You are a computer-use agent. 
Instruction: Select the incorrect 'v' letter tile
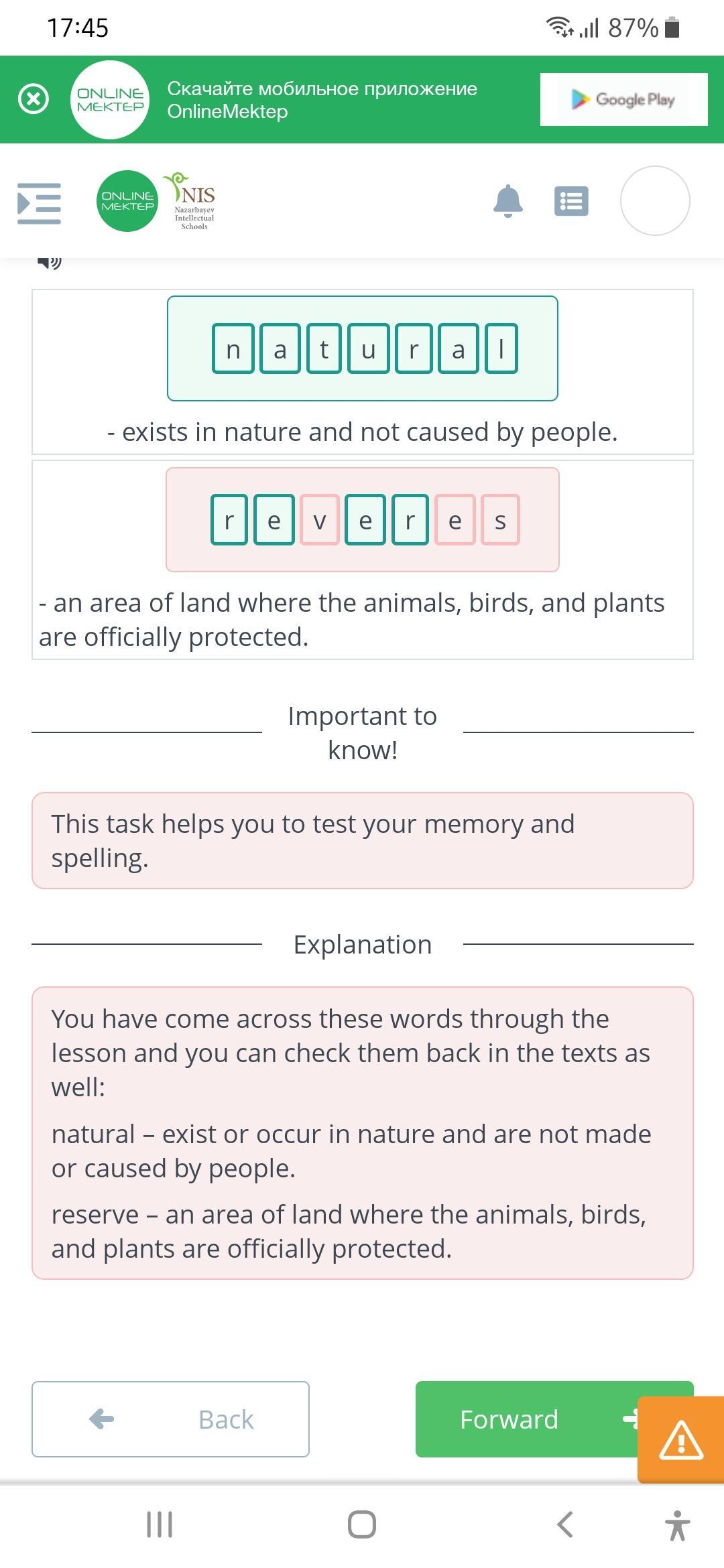pyautogui.click(x=320, y=520)
